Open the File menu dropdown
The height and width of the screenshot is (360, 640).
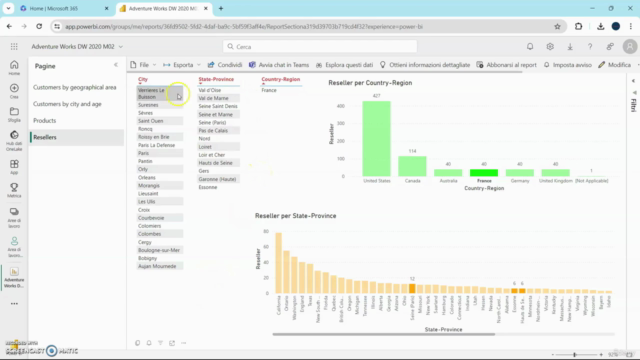coord(143,65)
